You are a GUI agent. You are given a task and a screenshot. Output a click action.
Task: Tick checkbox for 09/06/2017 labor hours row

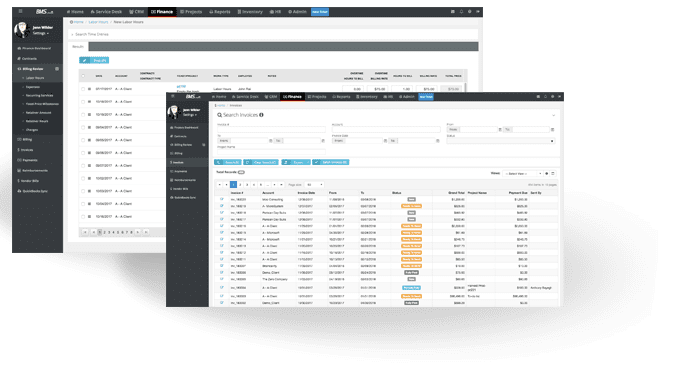click(83, 153)
